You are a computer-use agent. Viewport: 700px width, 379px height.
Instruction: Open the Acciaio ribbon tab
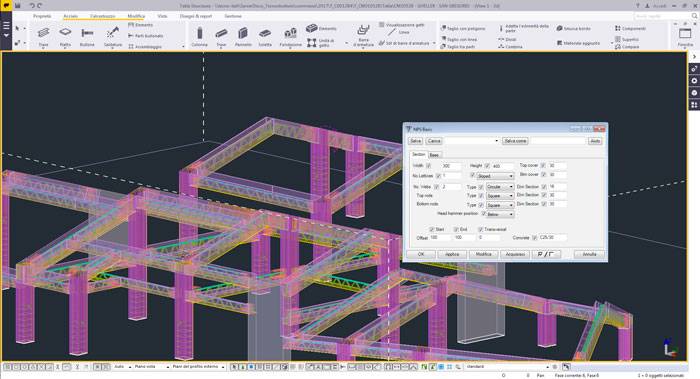pos(71,16)
